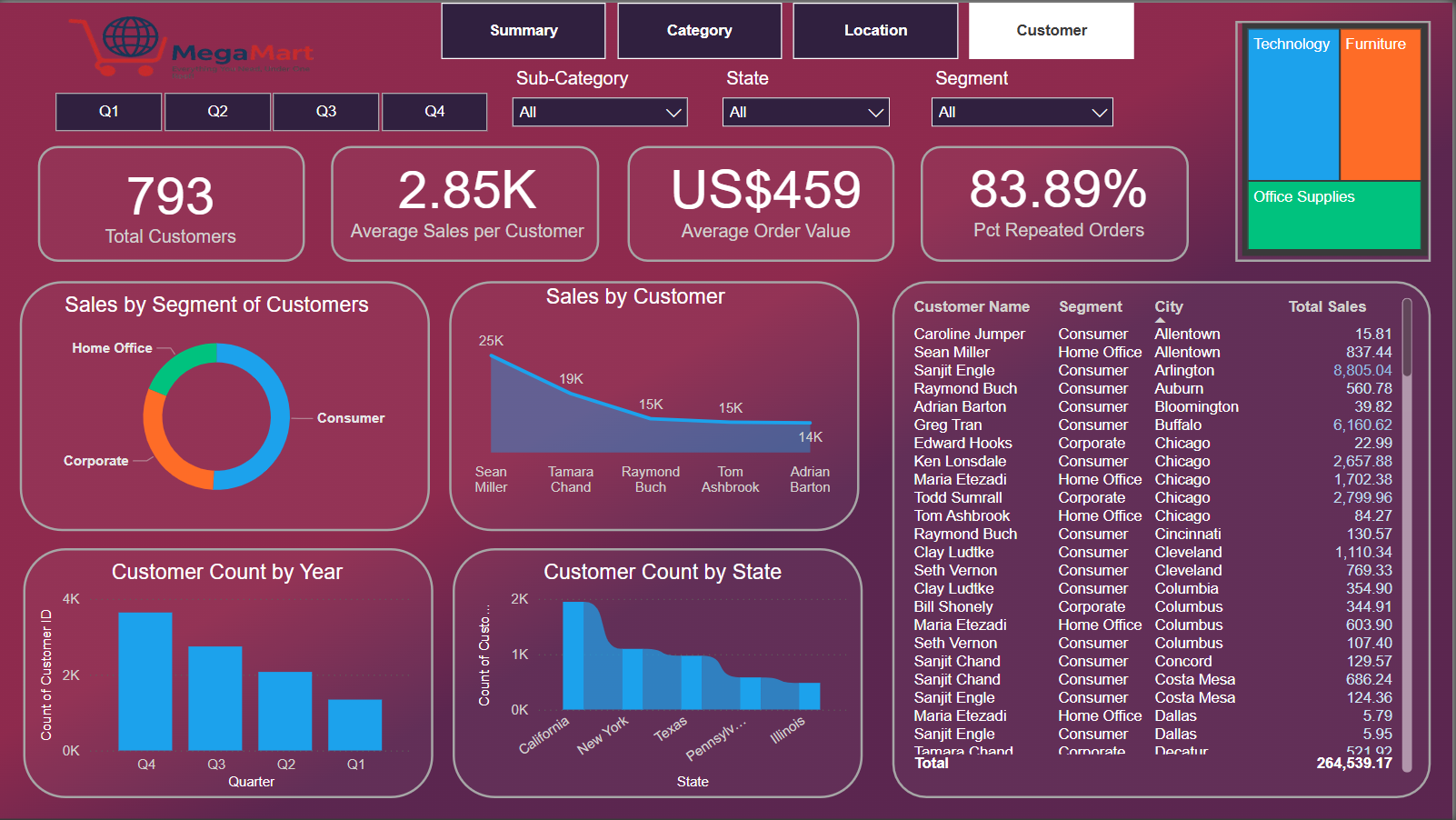The image size is (1456, 820).
Task: Select Office Supplies in the treemap
Action: coord(1333,216)
